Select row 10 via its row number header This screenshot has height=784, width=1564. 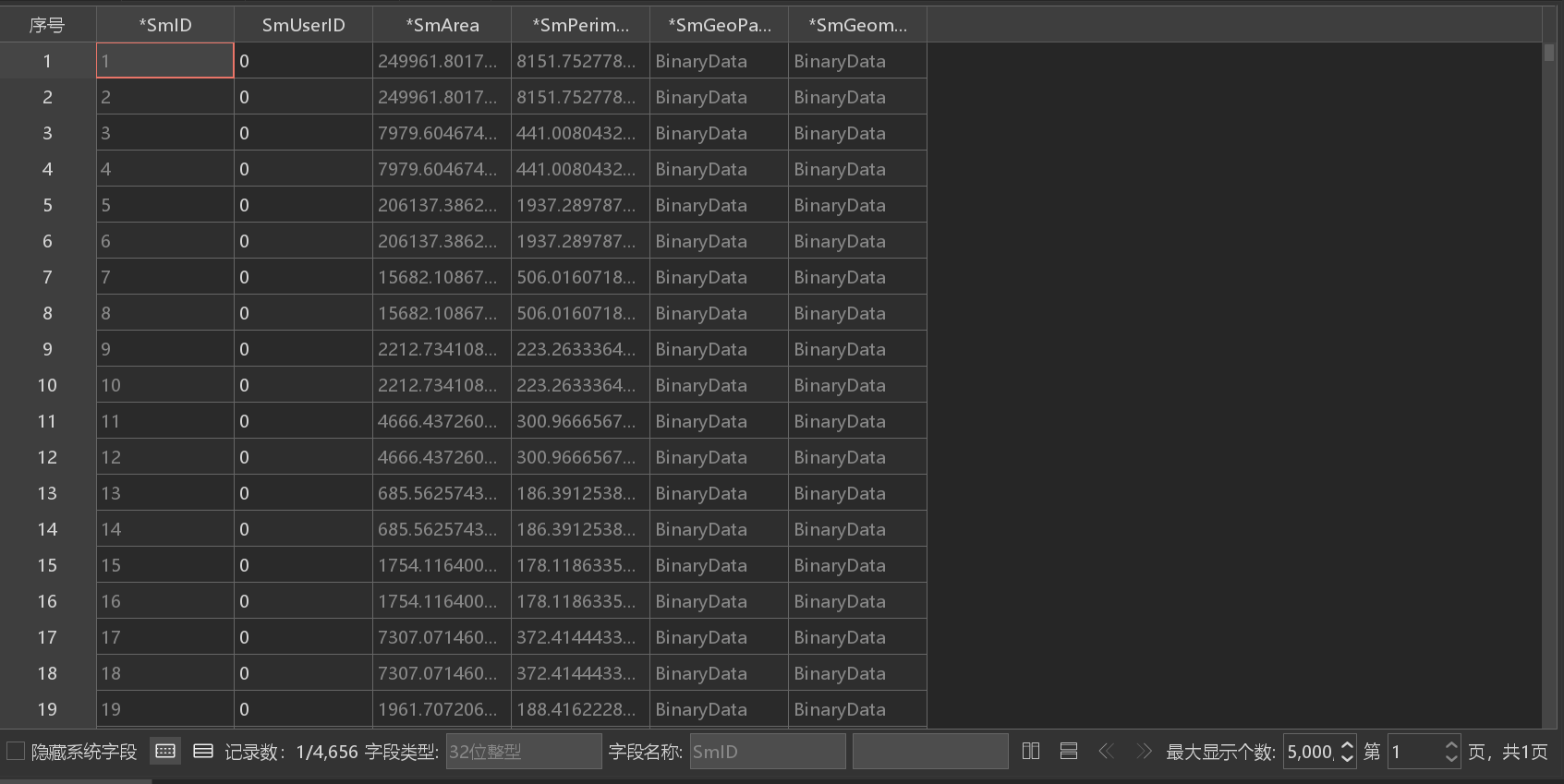click(x=47, y=385)
